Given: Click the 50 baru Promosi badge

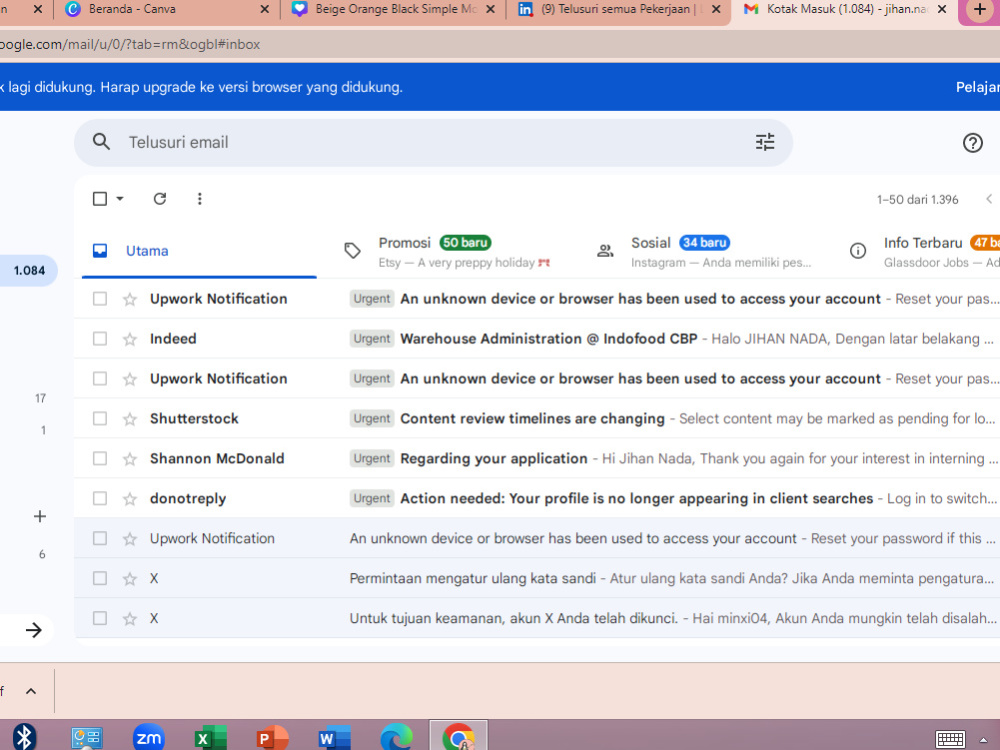Looking at the screenshot, I should 465,242.
